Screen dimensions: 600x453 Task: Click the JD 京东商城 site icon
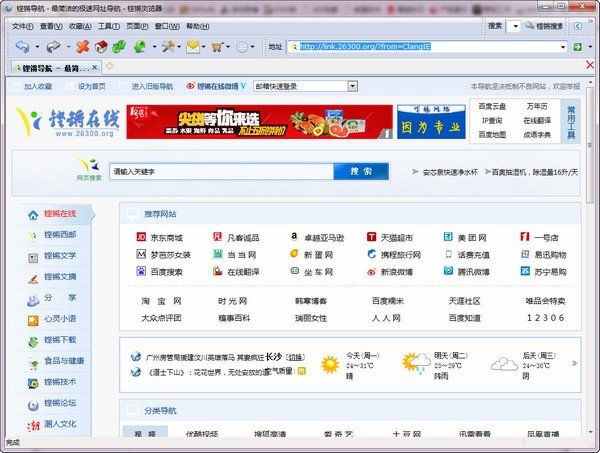point(141,238)
